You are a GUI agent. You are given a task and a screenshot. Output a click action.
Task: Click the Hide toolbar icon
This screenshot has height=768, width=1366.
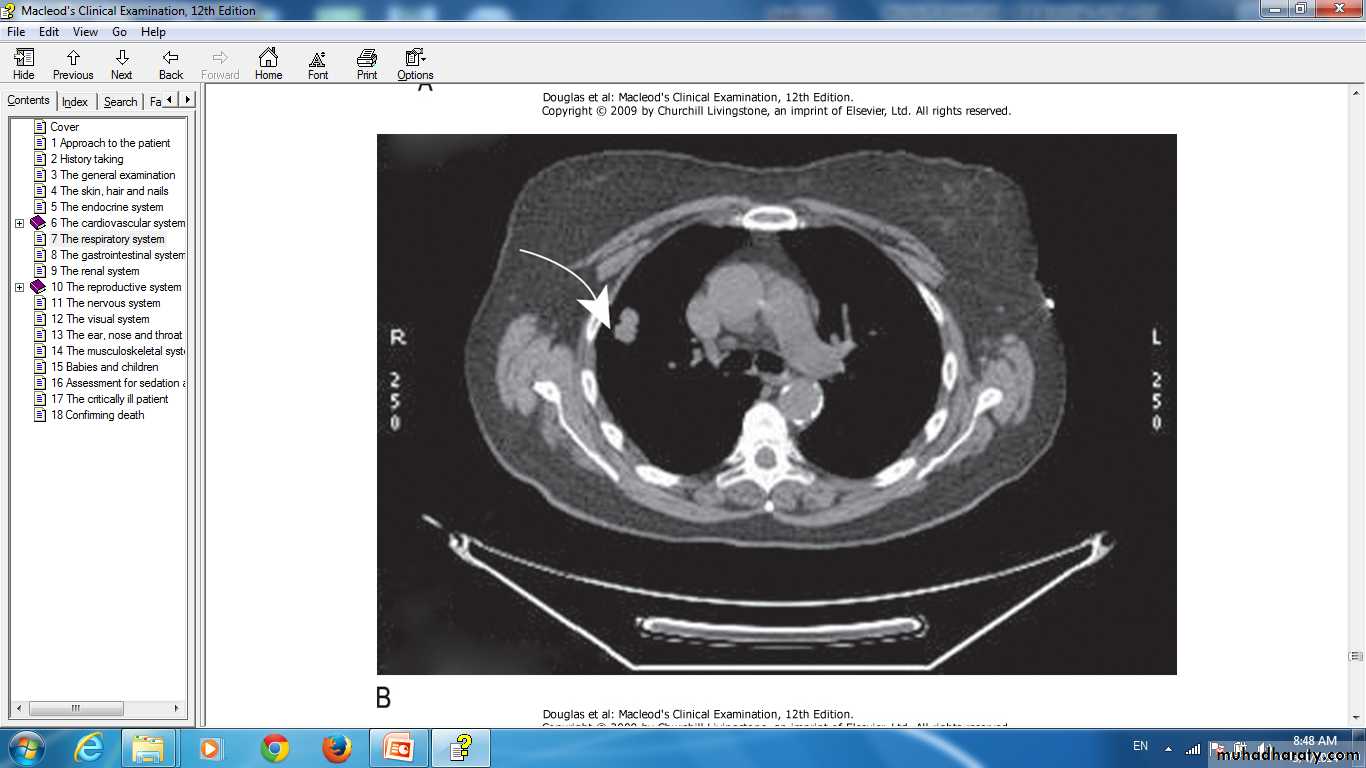pyautogui.click(x=23, y=64)
